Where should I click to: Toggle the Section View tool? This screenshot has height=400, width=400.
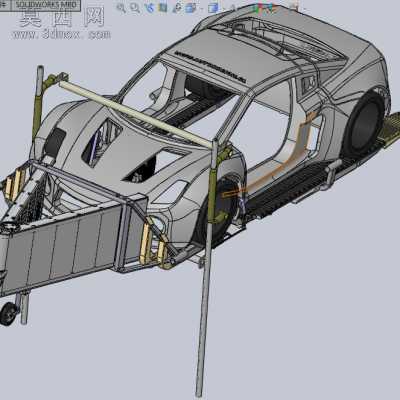pos(163,7)
